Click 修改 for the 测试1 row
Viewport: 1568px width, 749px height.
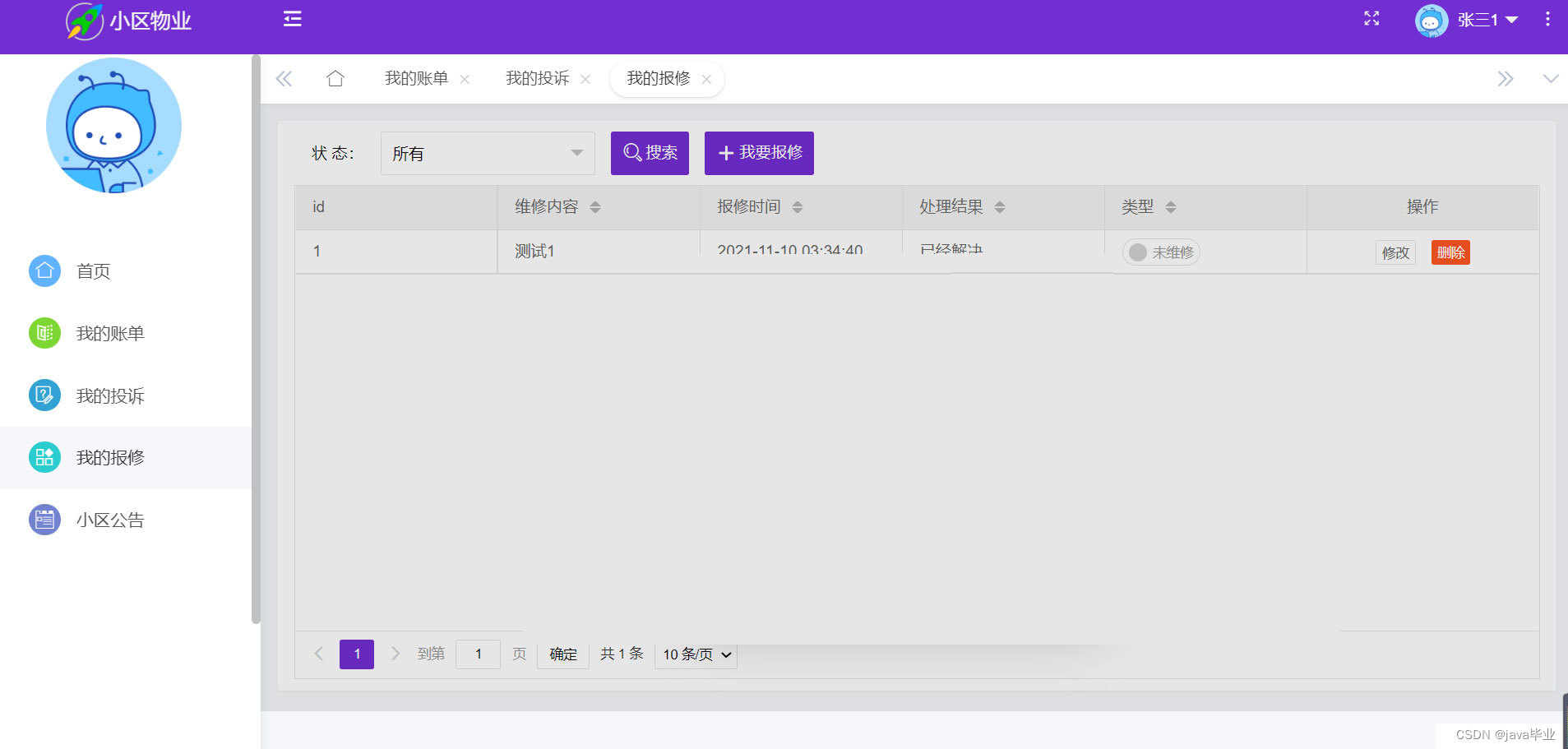pos(1395,252)
